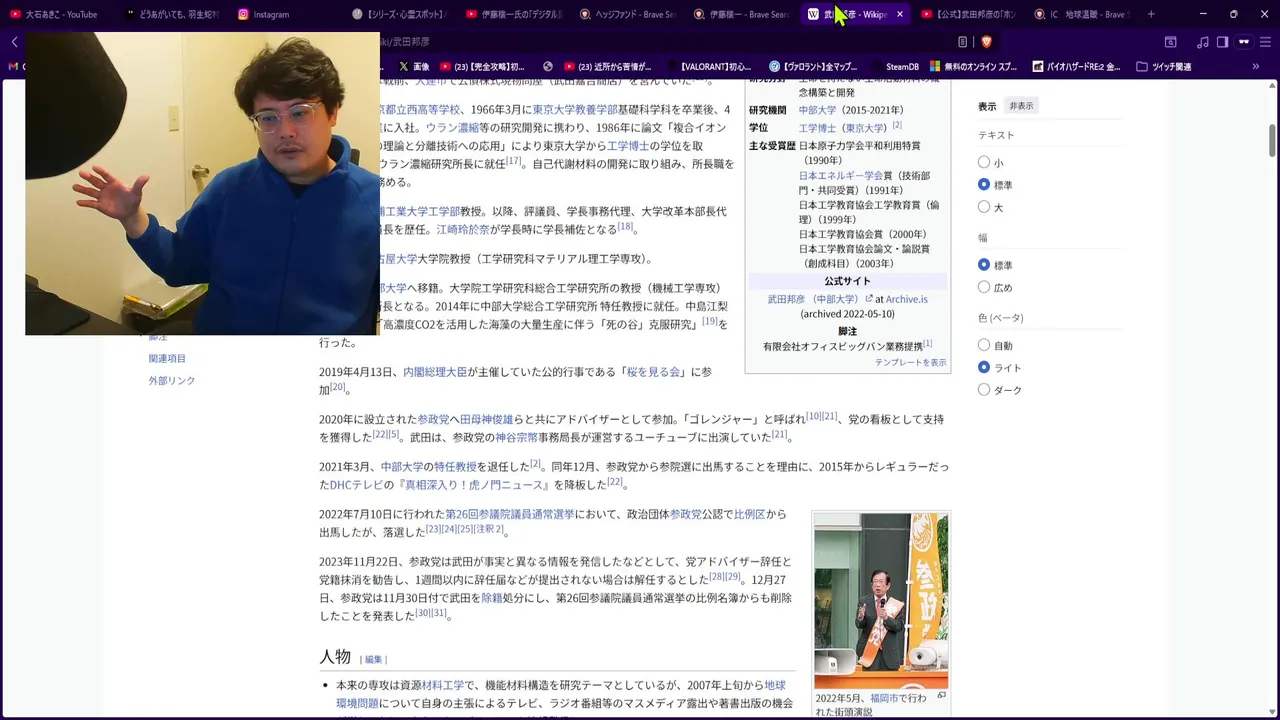
Task: Select 大 text size radio
Action: (984, 207)
